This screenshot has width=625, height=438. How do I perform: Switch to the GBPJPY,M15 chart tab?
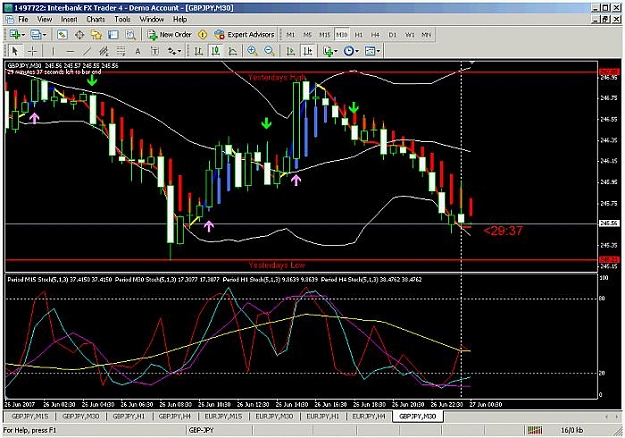pyautogui.click(x=30, y=416)
